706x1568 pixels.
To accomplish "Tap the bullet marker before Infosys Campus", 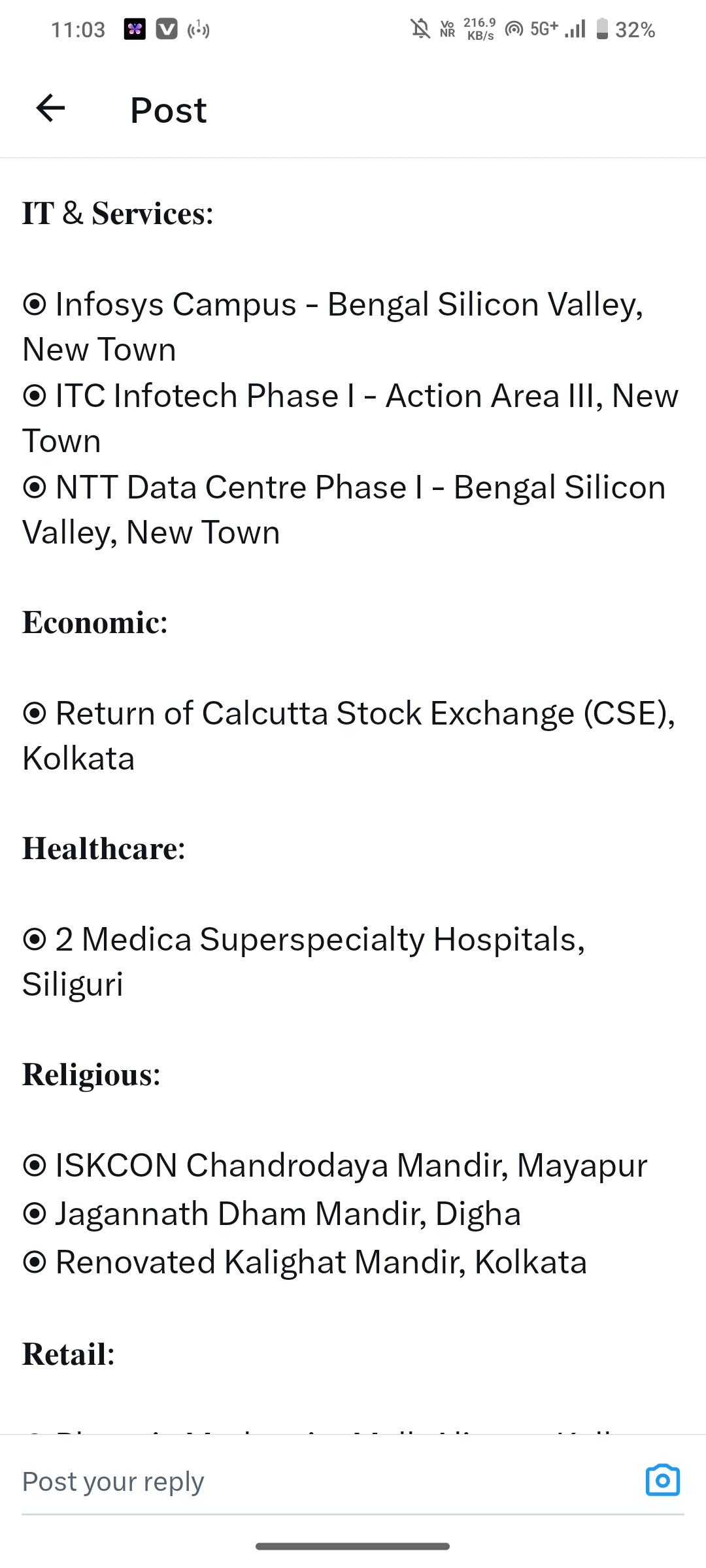I will [35, 304].
